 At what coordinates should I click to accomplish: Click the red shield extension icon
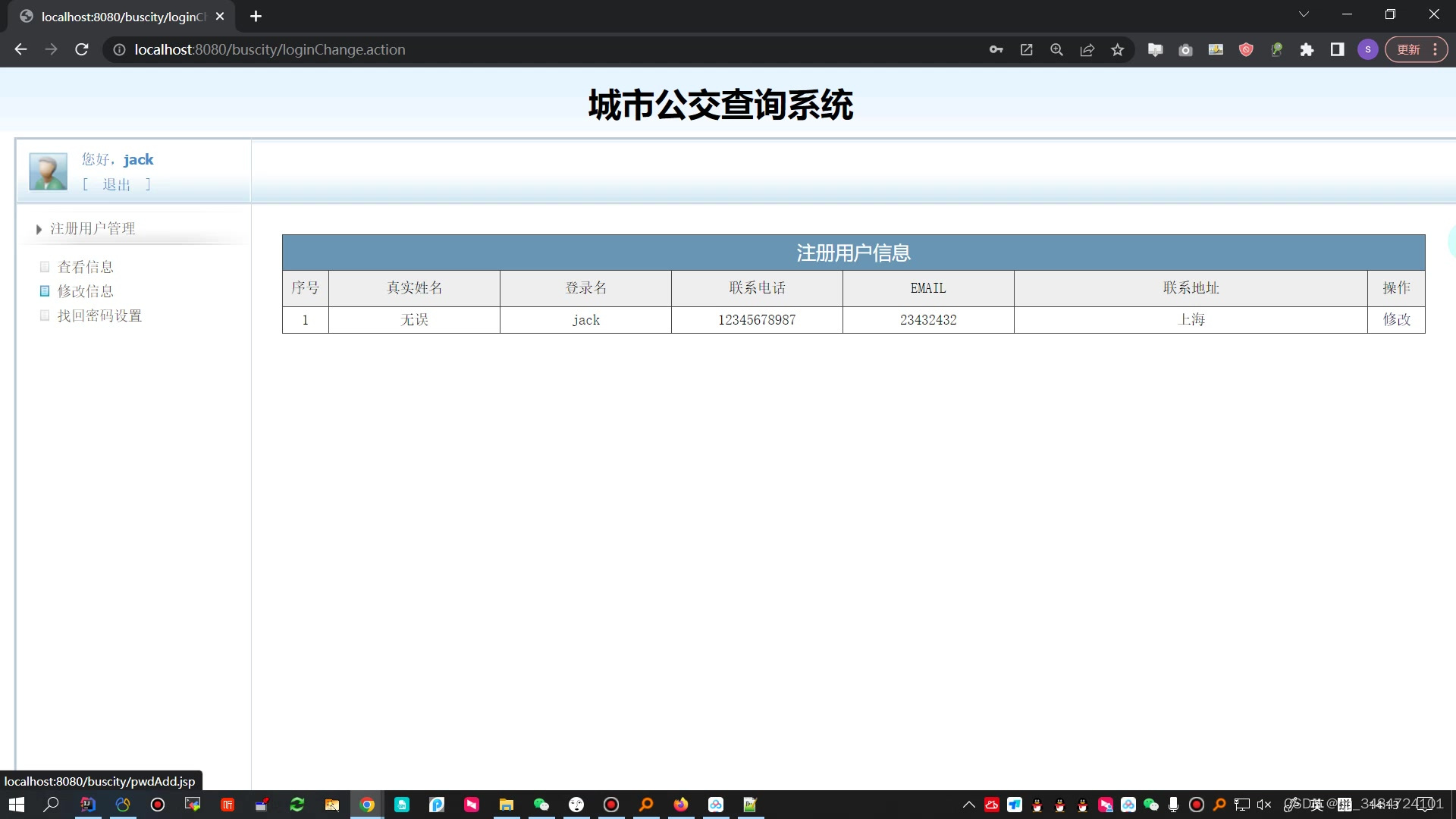pyautogui.click(x=1246, y=49)
